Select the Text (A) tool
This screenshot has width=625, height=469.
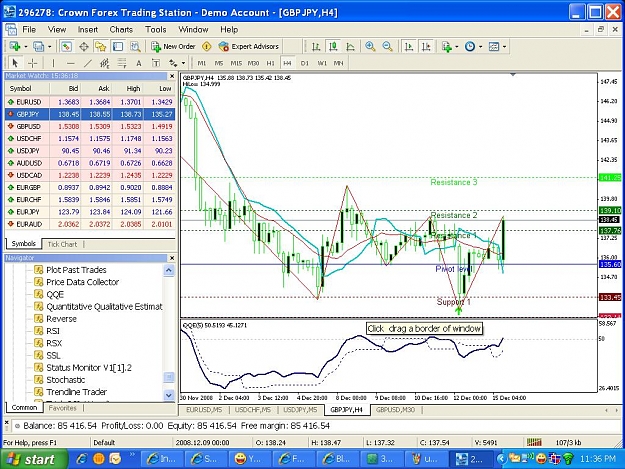pyautogui.click(x=139, y=63)
